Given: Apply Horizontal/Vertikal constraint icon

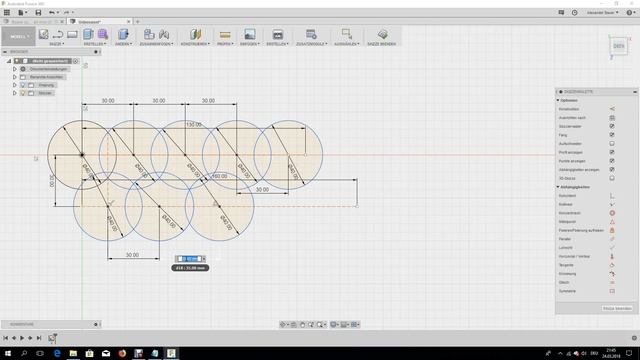Looking at the screenshot, I should coord(612,256).
